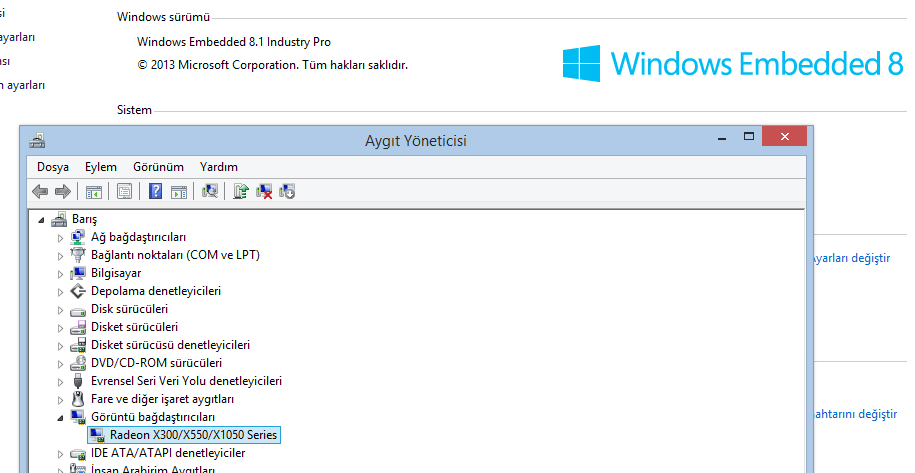Select Fare ve diğer işaret aygıtları

click(x=162, y=399)
